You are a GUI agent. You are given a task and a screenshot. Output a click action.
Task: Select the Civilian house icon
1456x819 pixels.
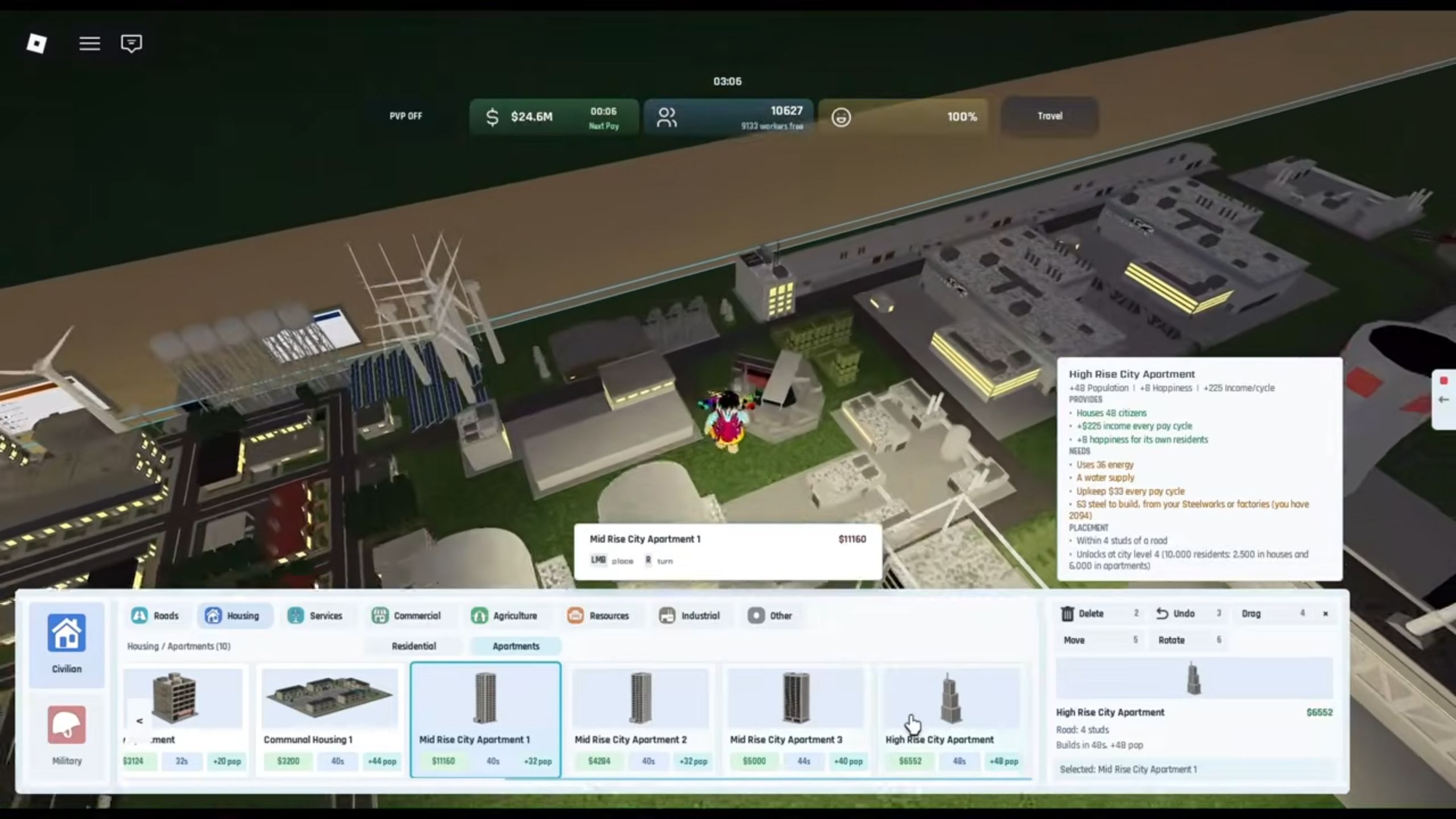tap(67, 632)
